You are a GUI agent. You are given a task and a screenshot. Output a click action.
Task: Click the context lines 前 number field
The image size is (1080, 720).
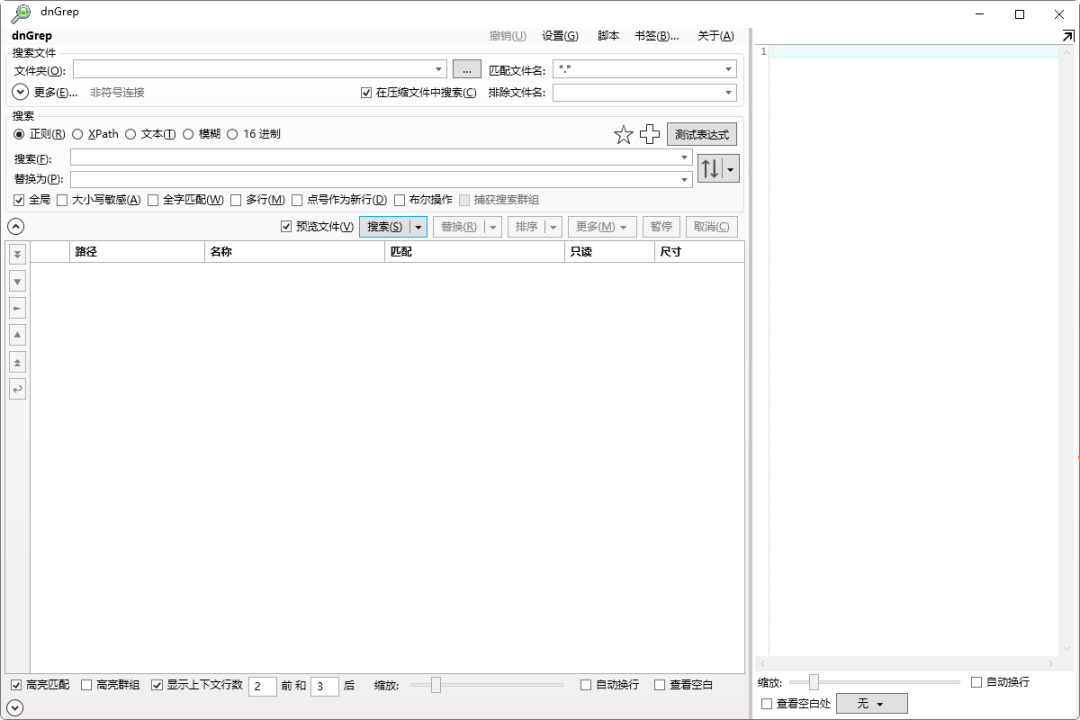point(262,686)
